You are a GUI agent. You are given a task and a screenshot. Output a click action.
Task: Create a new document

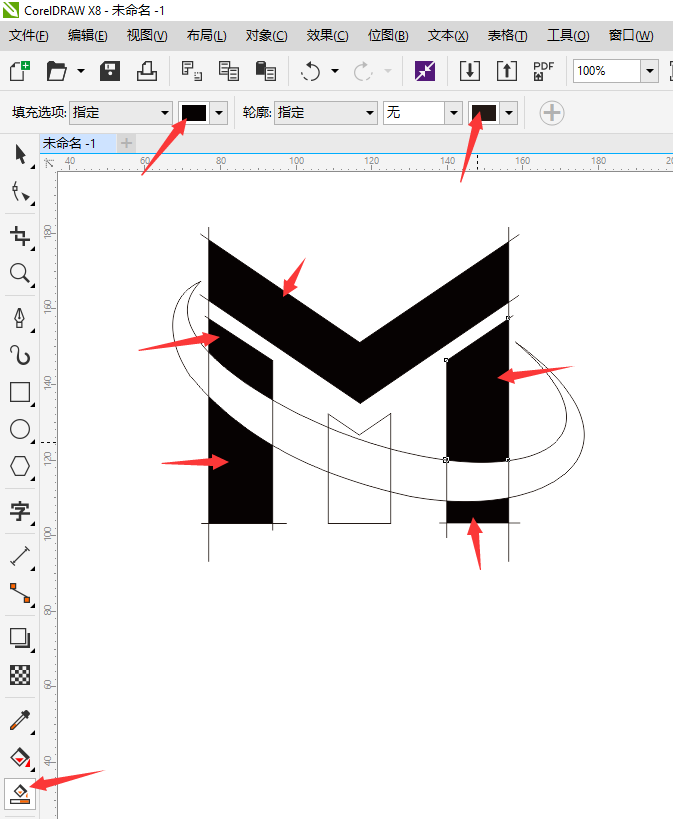click(19, 71)
